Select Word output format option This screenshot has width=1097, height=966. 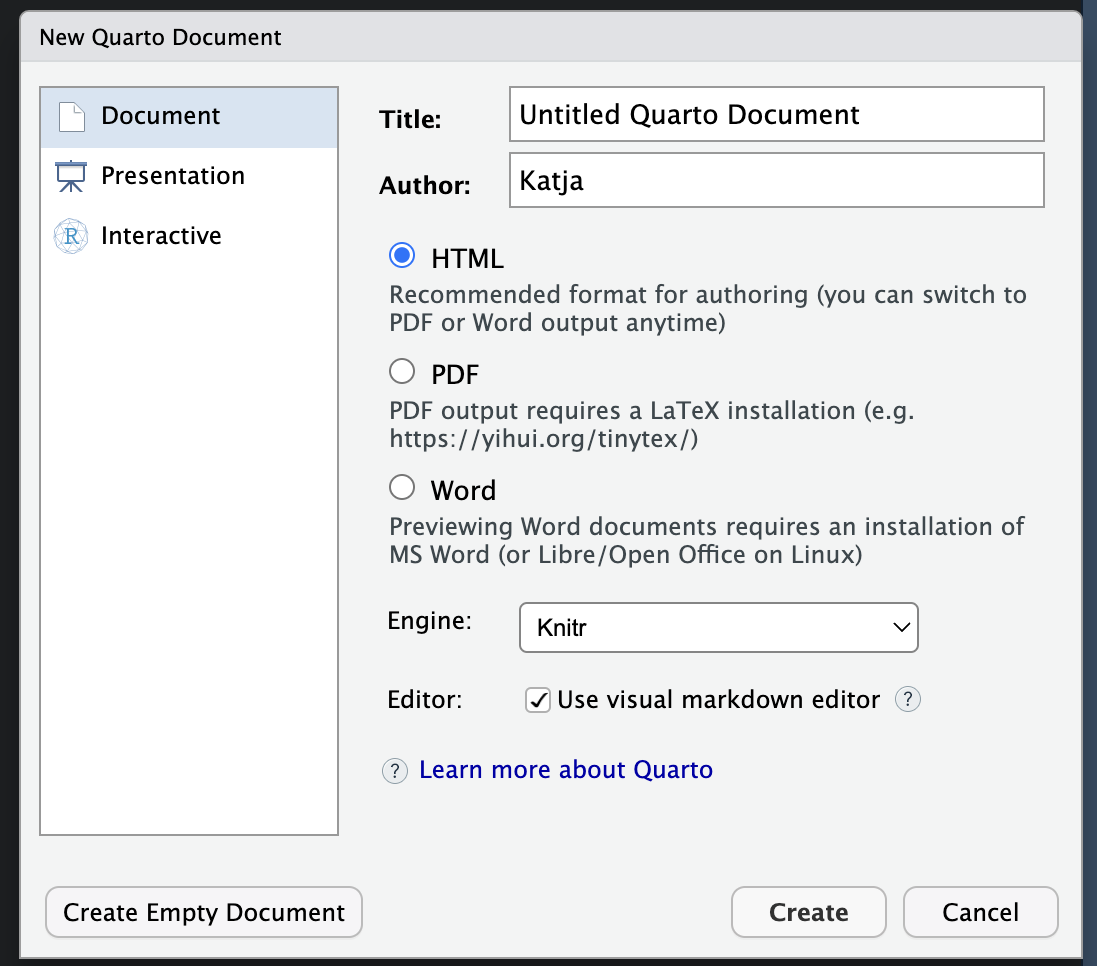402,489
